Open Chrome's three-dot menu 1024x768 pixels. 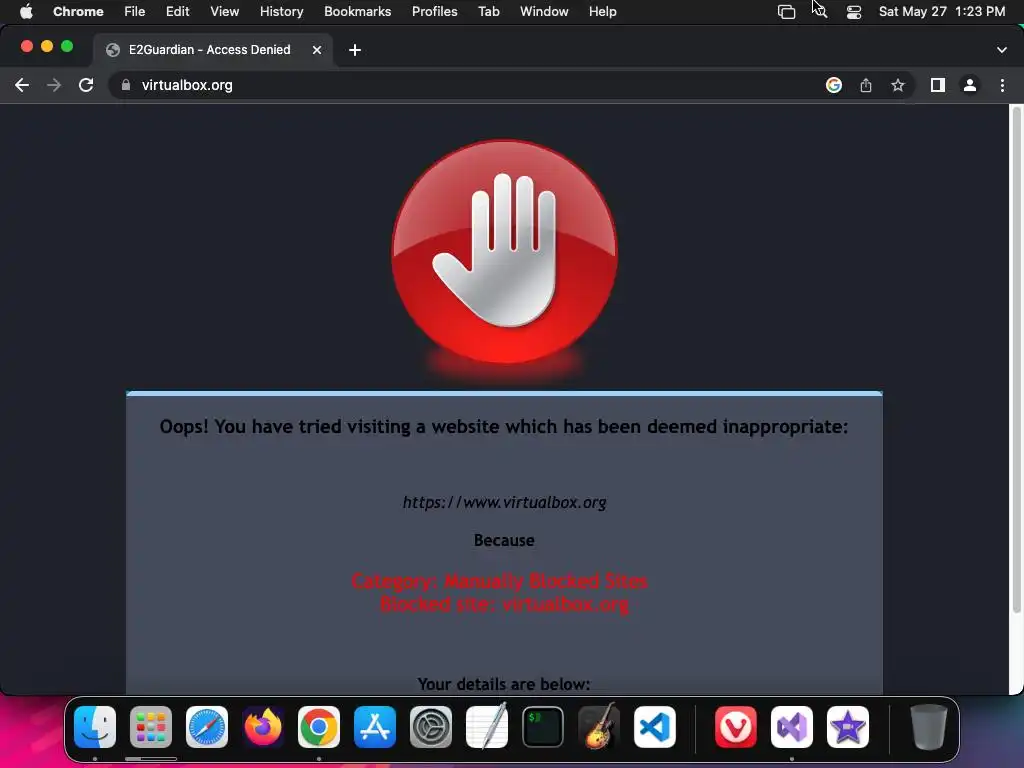1002,85
